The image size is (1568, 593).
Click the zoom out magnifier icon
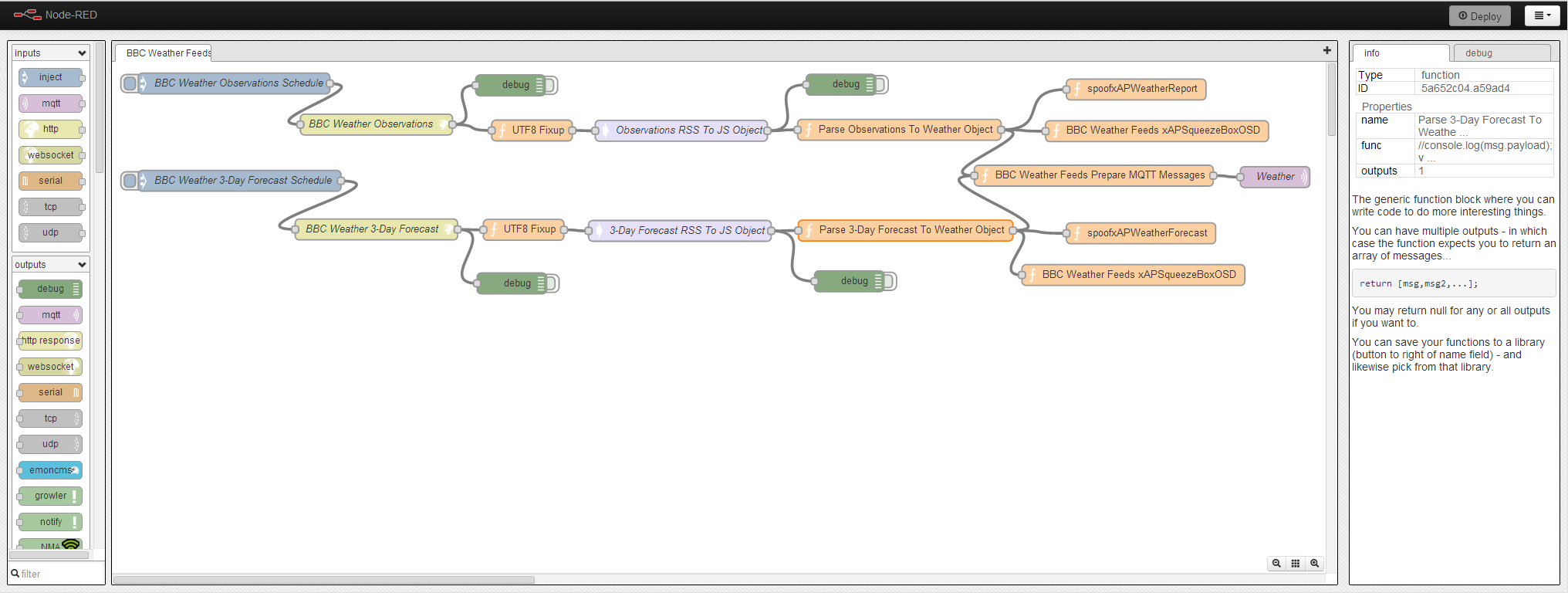click(1276, 564)
